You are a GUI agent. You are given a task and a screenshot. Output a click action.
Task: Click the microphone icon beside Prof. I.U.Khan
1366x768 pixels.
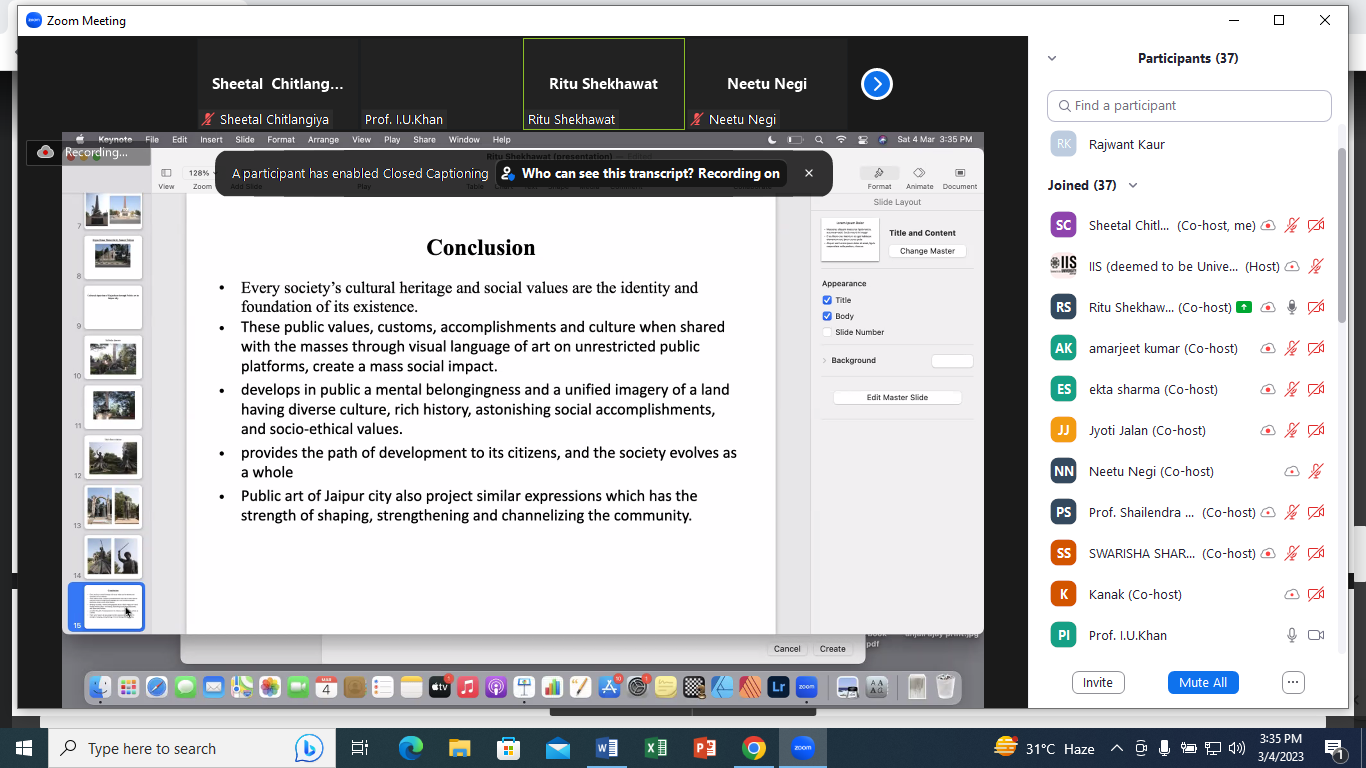(x=1292, y=635)
